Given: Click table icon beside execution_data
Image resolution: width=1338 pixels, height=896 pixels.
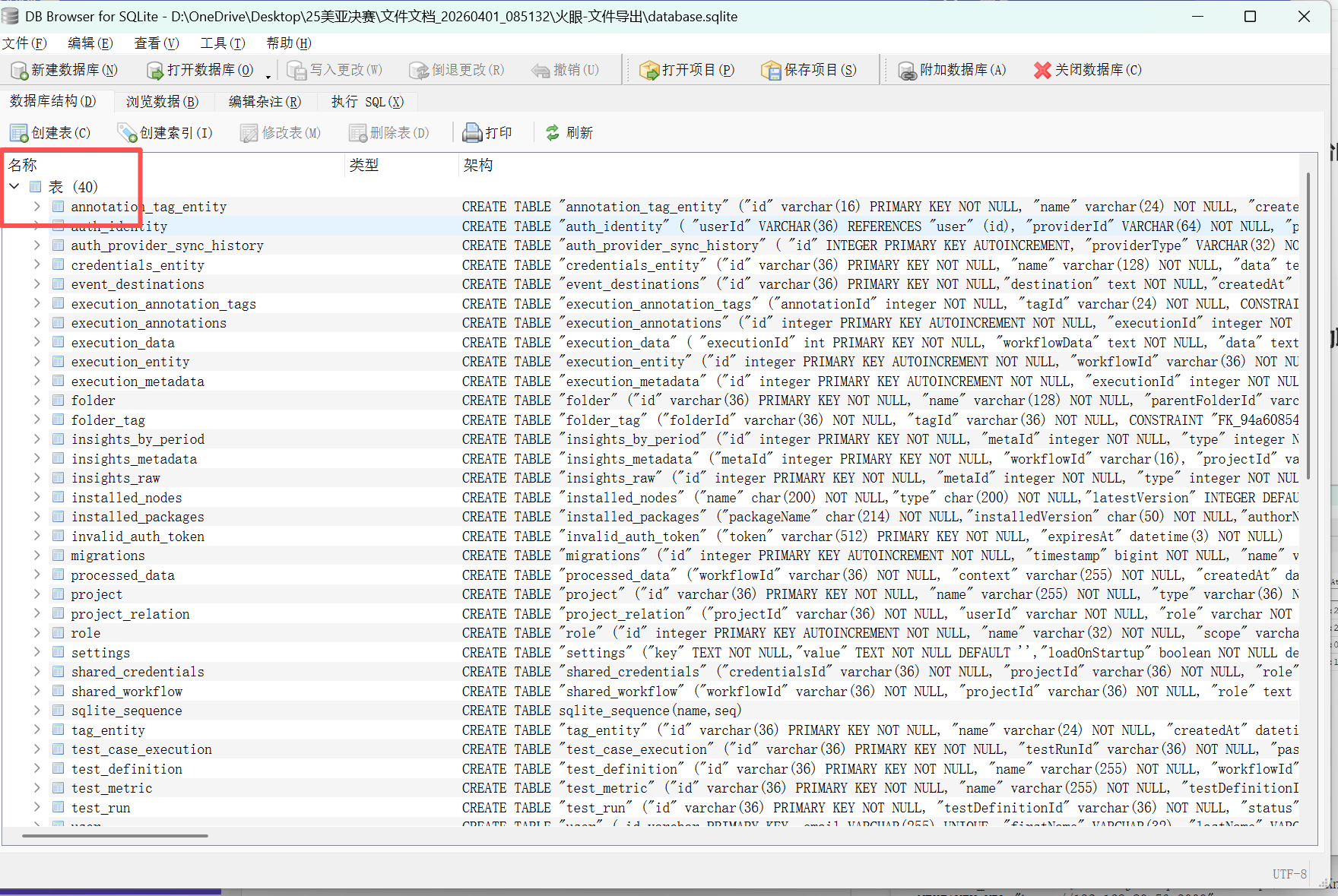Looking at the screenshot, I should pyautogui.click(x=58, y=343).
